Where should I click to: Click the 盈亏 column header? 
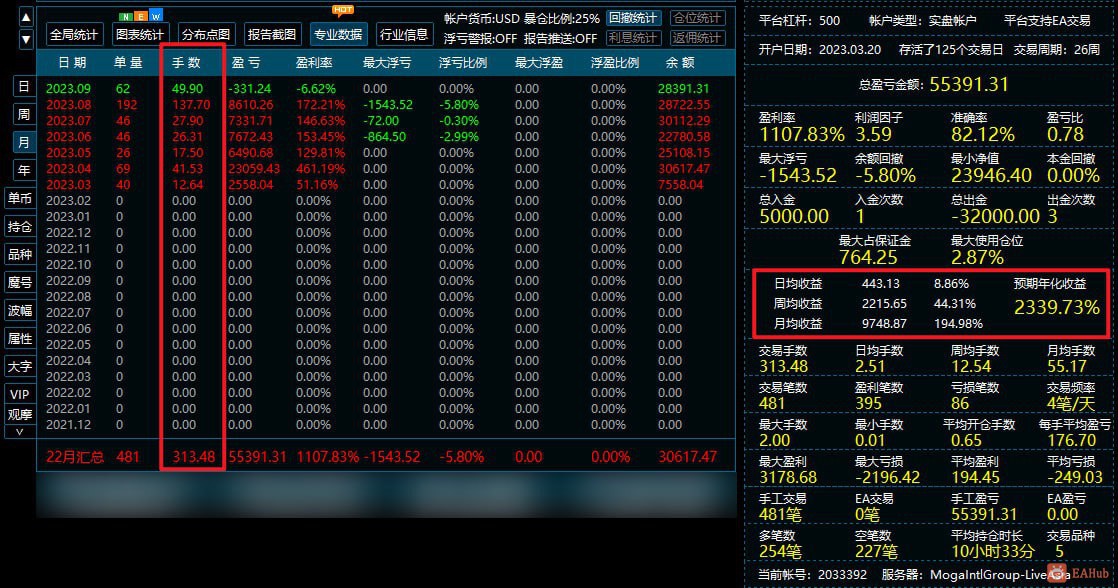245,63
